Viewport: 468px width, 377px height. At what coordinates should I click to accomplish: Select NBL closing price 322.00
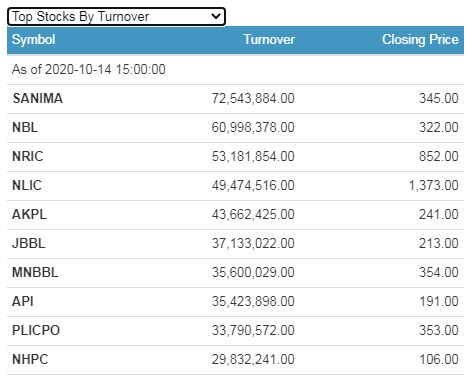click(x=439, y=127)
